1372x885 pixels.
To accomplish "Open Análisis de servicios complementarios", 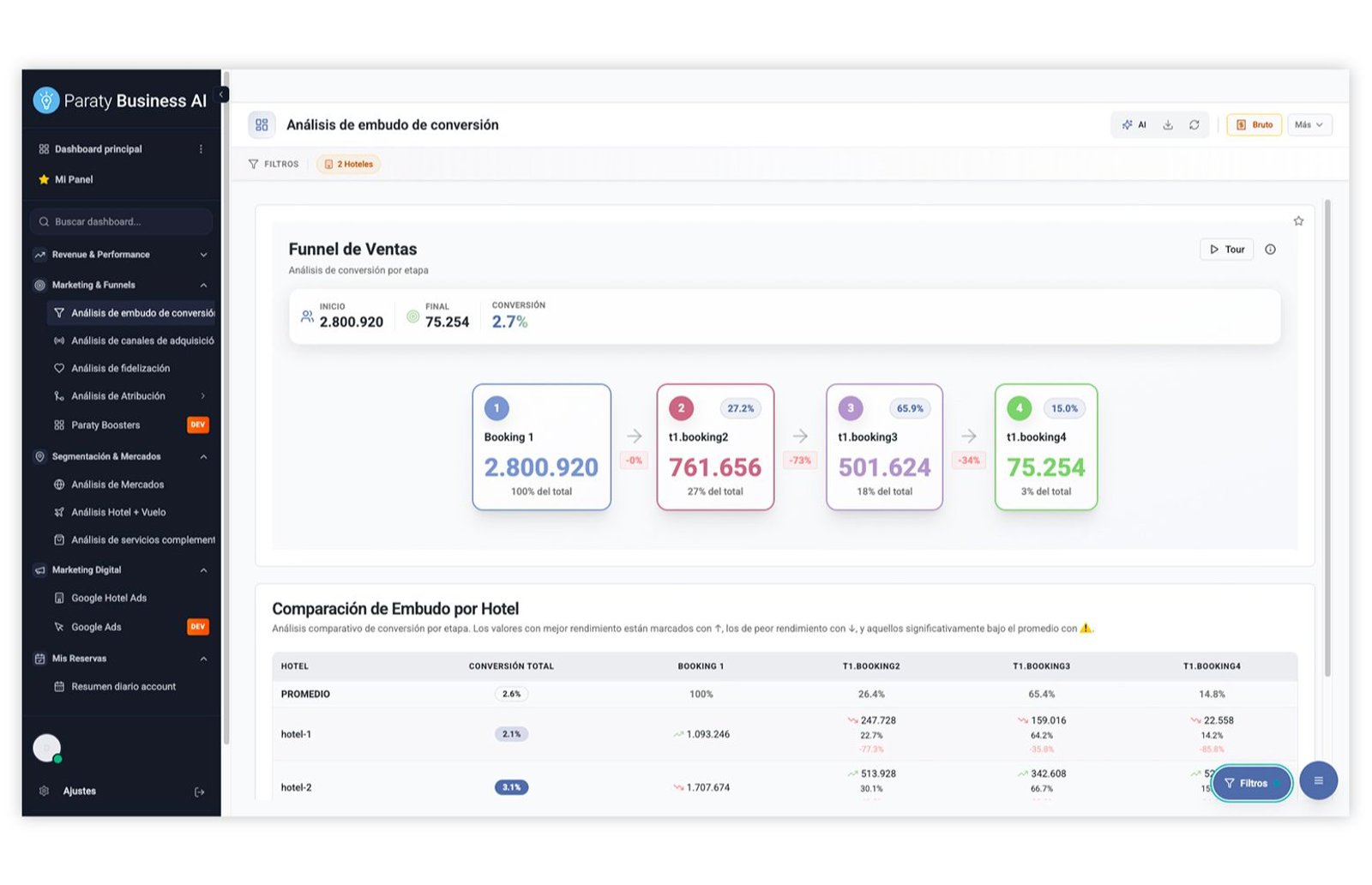I will (134, 539).
